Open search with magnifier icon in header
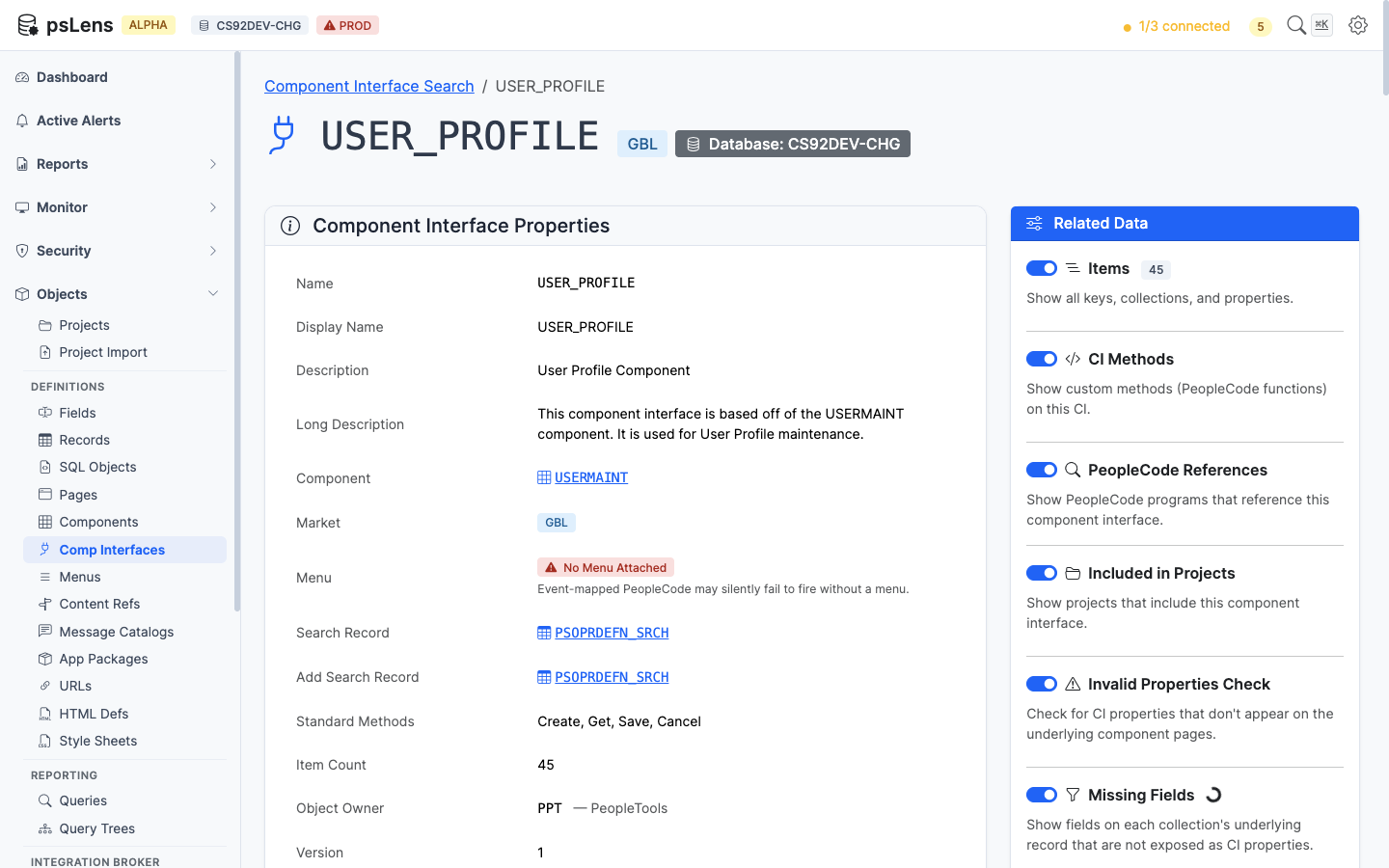The width and height of the screenshot is (1389, 868). tap(1296, 25)
